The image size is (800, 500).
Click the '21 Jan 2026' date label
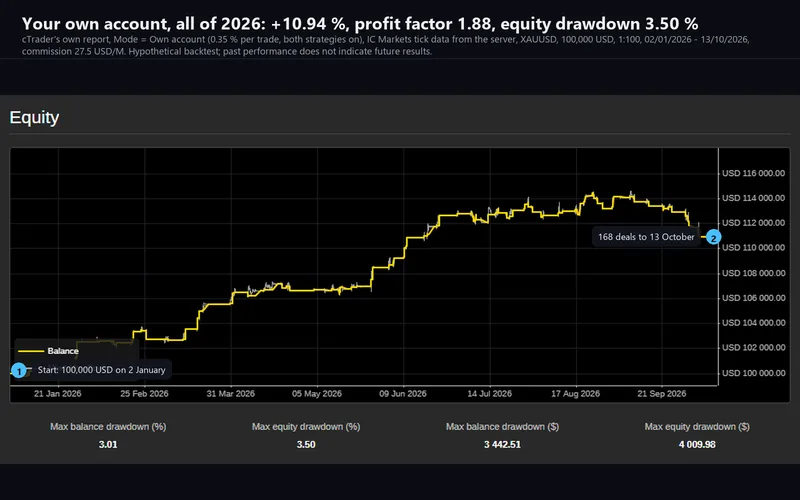(x=58, y=394)
